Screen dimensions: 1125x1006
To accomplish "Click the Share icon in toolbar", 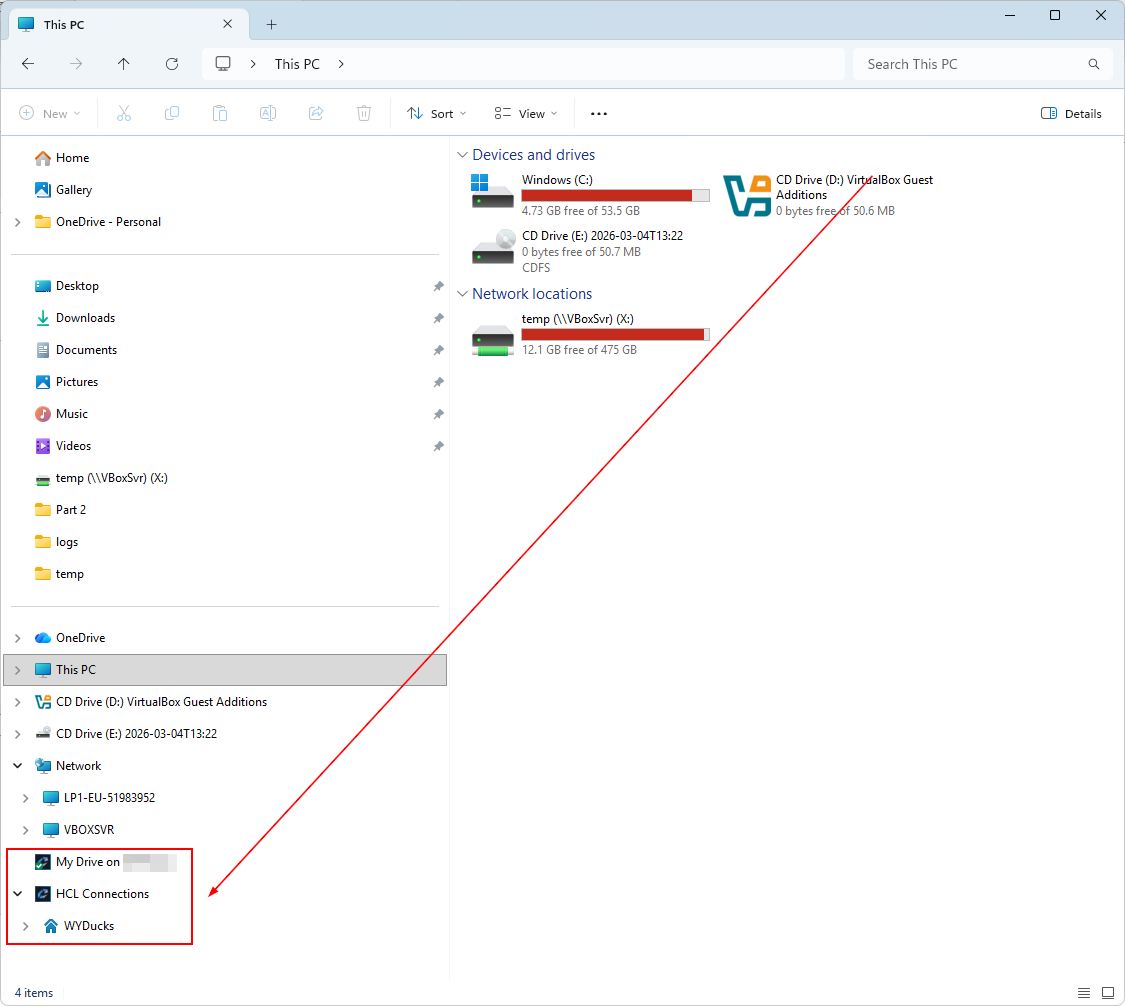I will 316,114.
